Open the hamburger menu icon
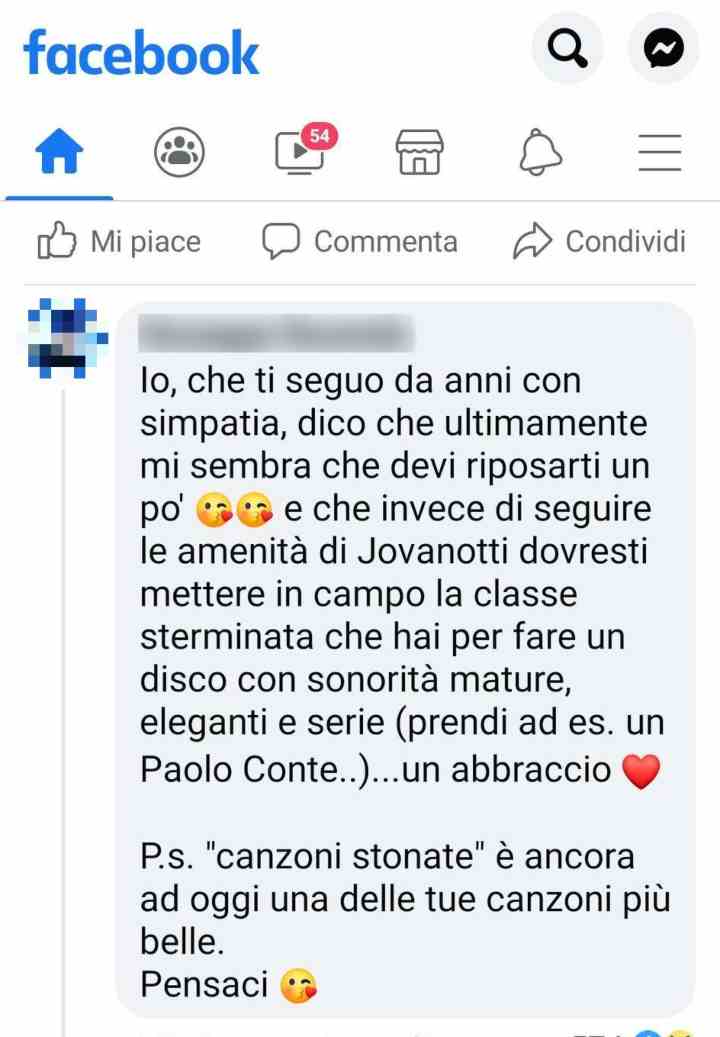Image resolution: width=720 pixels, height=1037 pixels. coord(660,153)
